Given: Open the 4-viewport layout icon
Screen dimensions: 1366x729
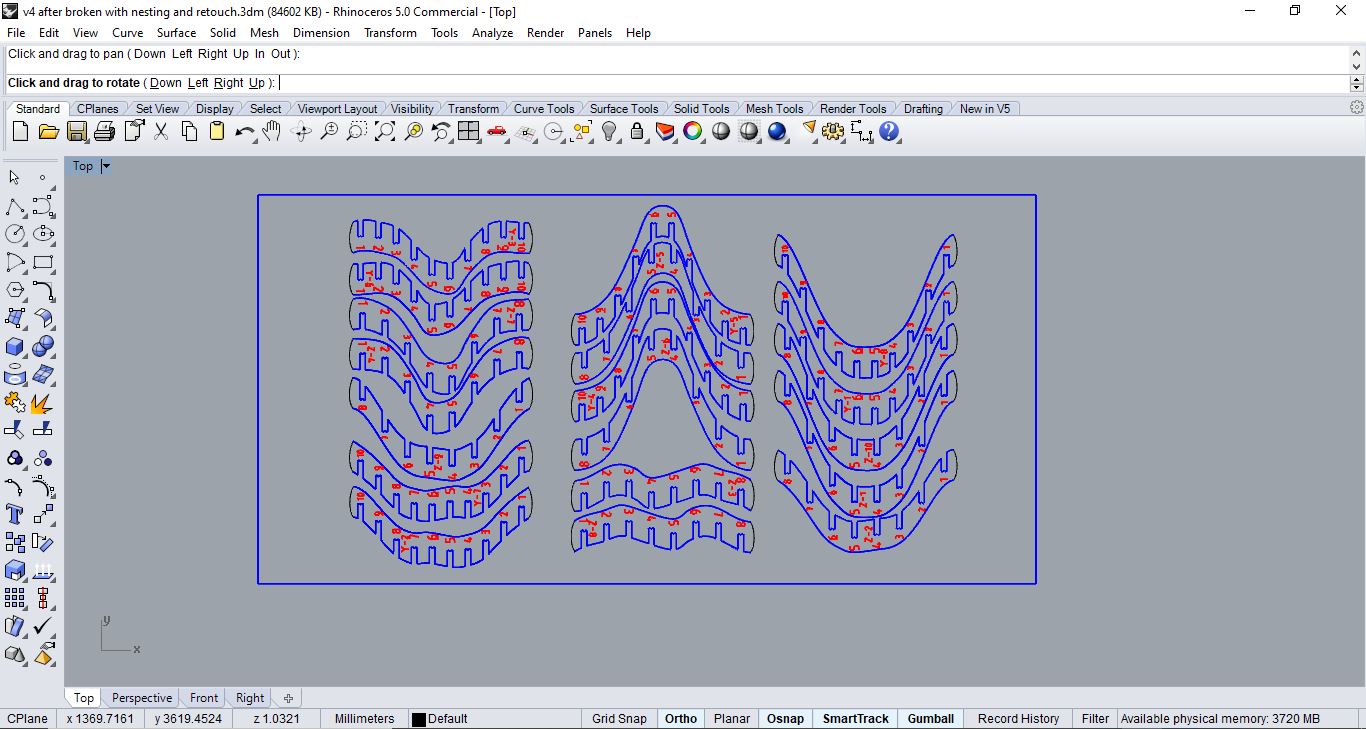Looking at the screenshot, I should (x=468, y=132).
